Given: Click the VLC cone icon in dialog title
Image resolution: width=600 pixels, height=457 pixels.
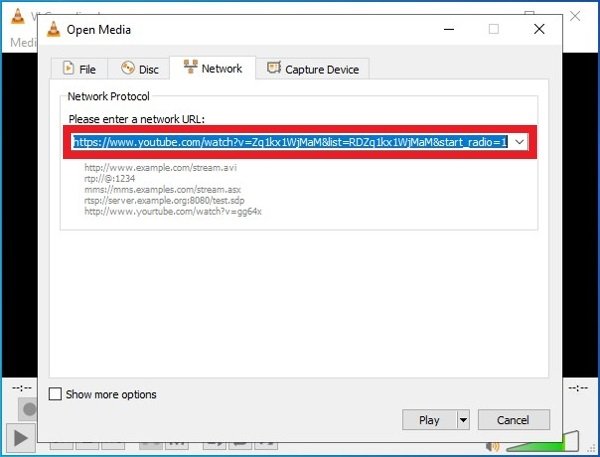Looking at the screenshot, I should [54, 29].
